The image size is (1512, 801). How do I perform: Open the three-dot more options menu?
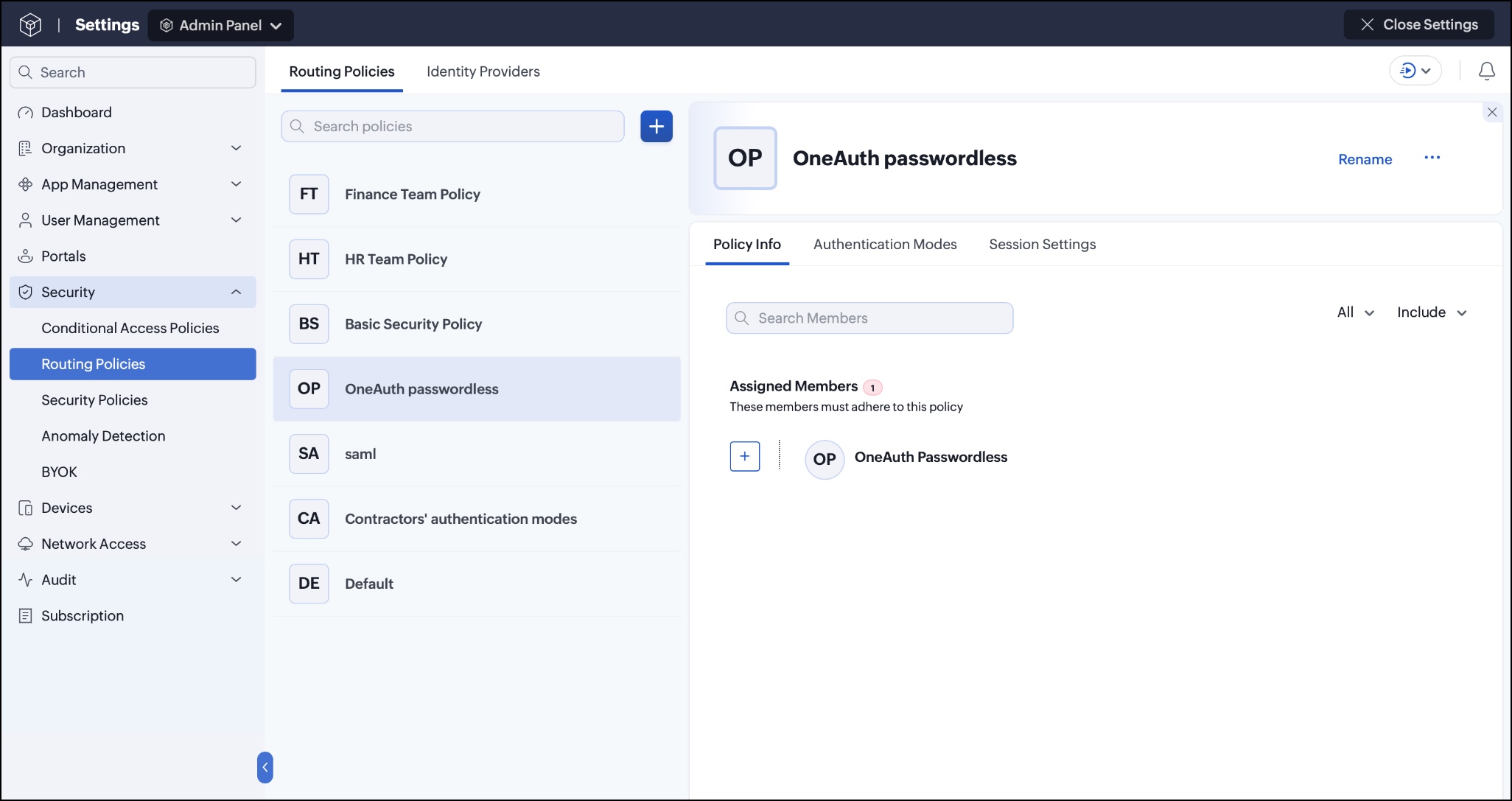coord(1432,158)
